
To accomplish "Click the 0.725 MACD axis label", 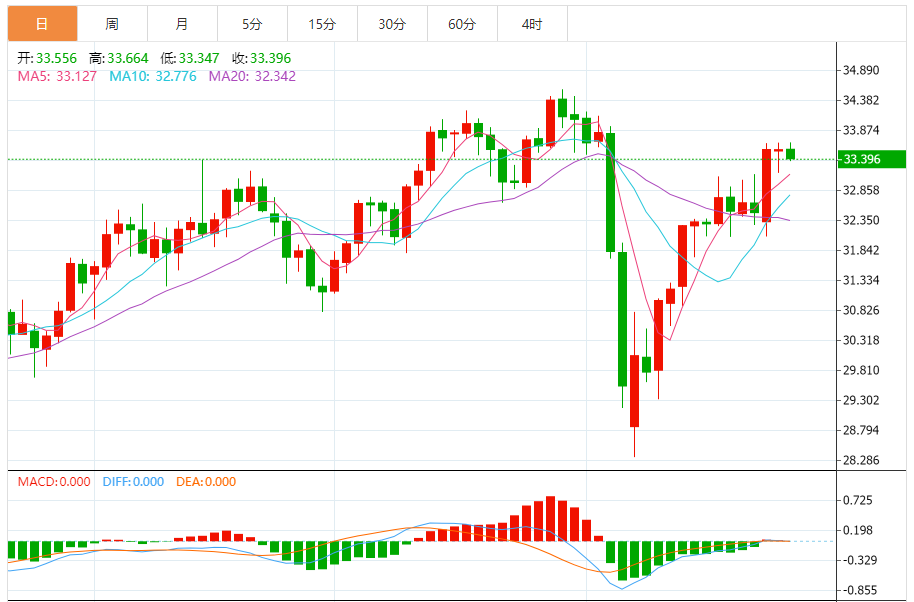I will click(x=858, y=500).
